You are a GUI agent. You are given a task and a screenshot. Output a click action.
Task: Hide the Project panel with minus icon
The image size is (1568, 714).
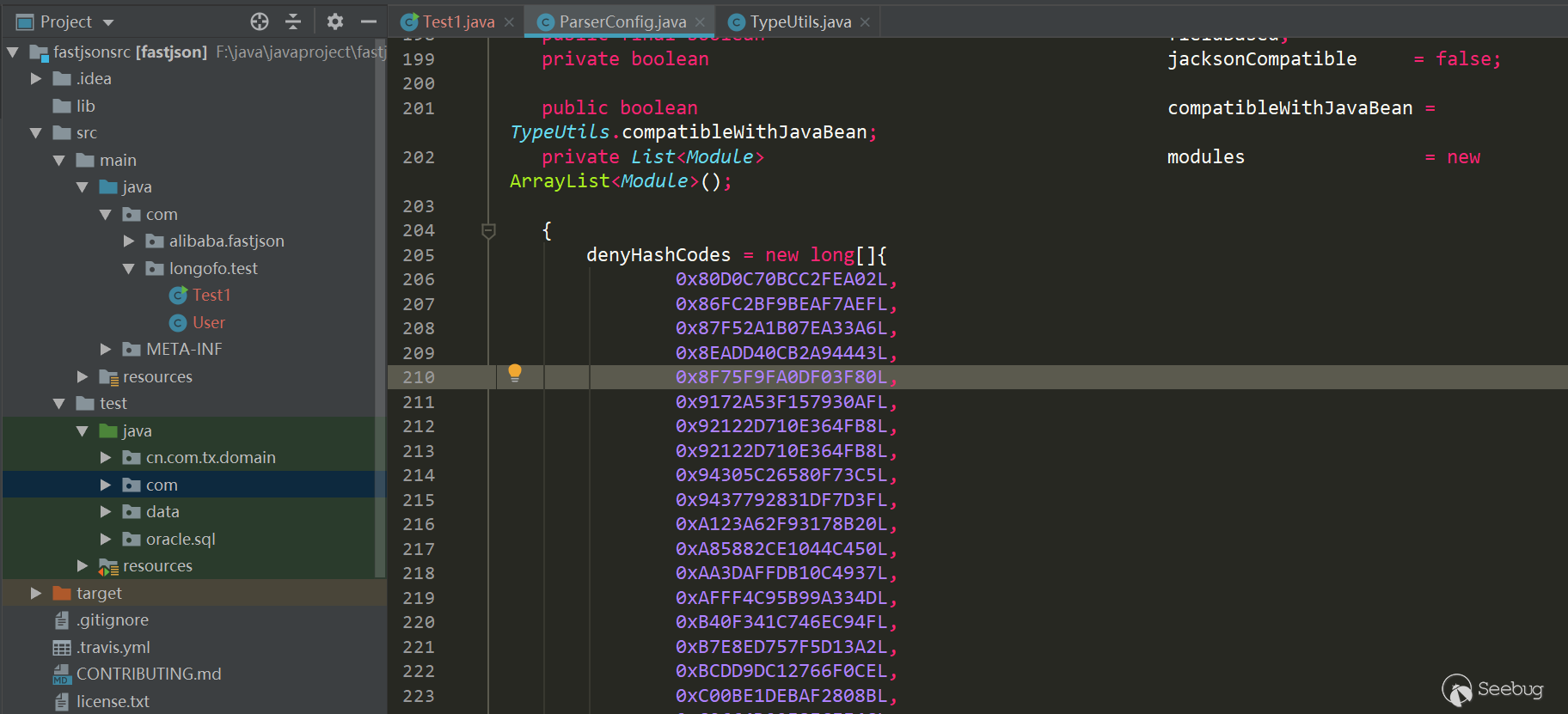[x=369, y=21]
